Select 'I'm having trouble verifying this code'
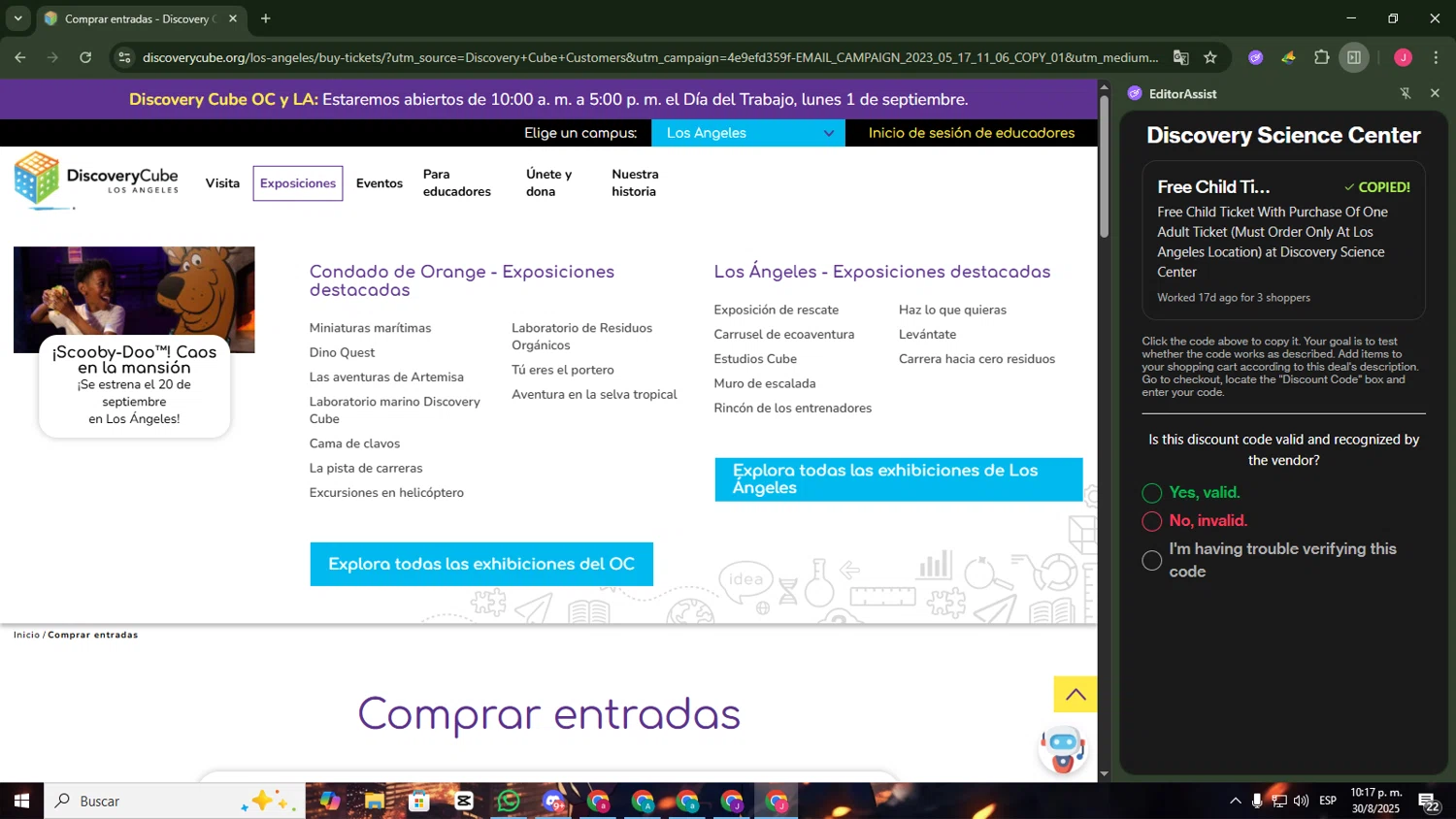This screenshot has height=819, width=1456. (1152, 561)
